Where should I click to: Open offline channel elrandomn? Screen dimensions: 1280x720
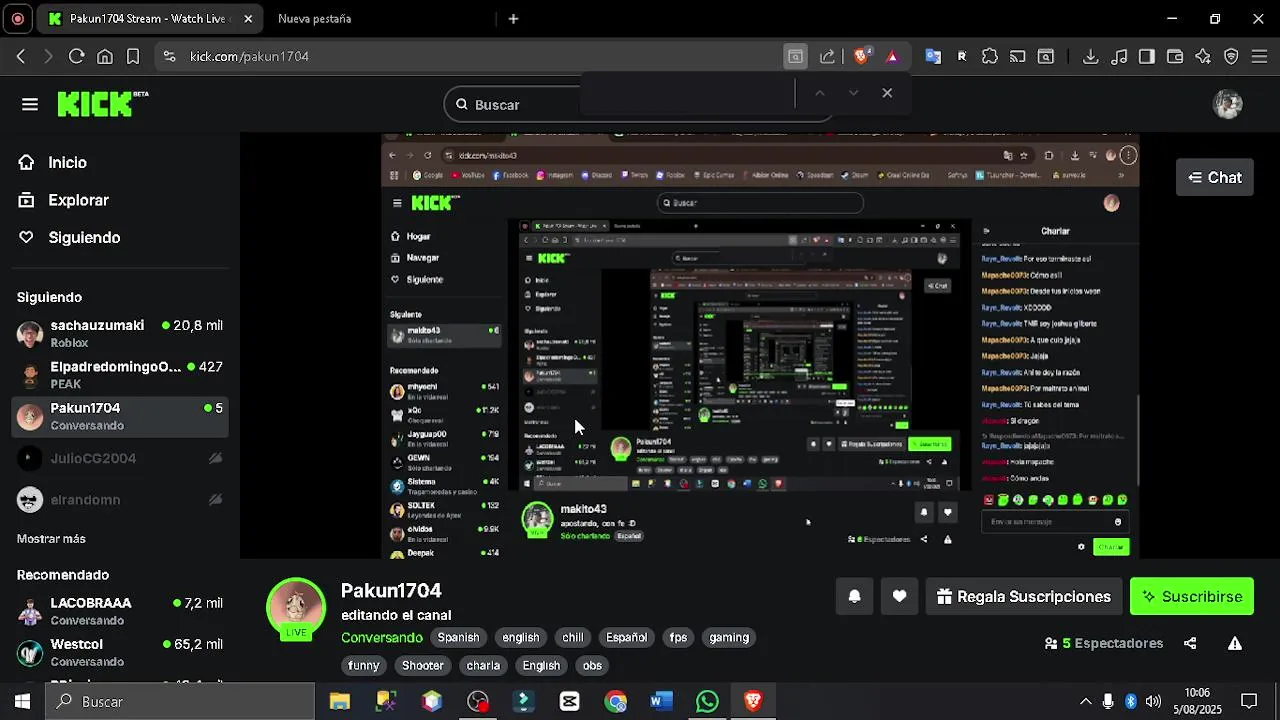point(120,499)
